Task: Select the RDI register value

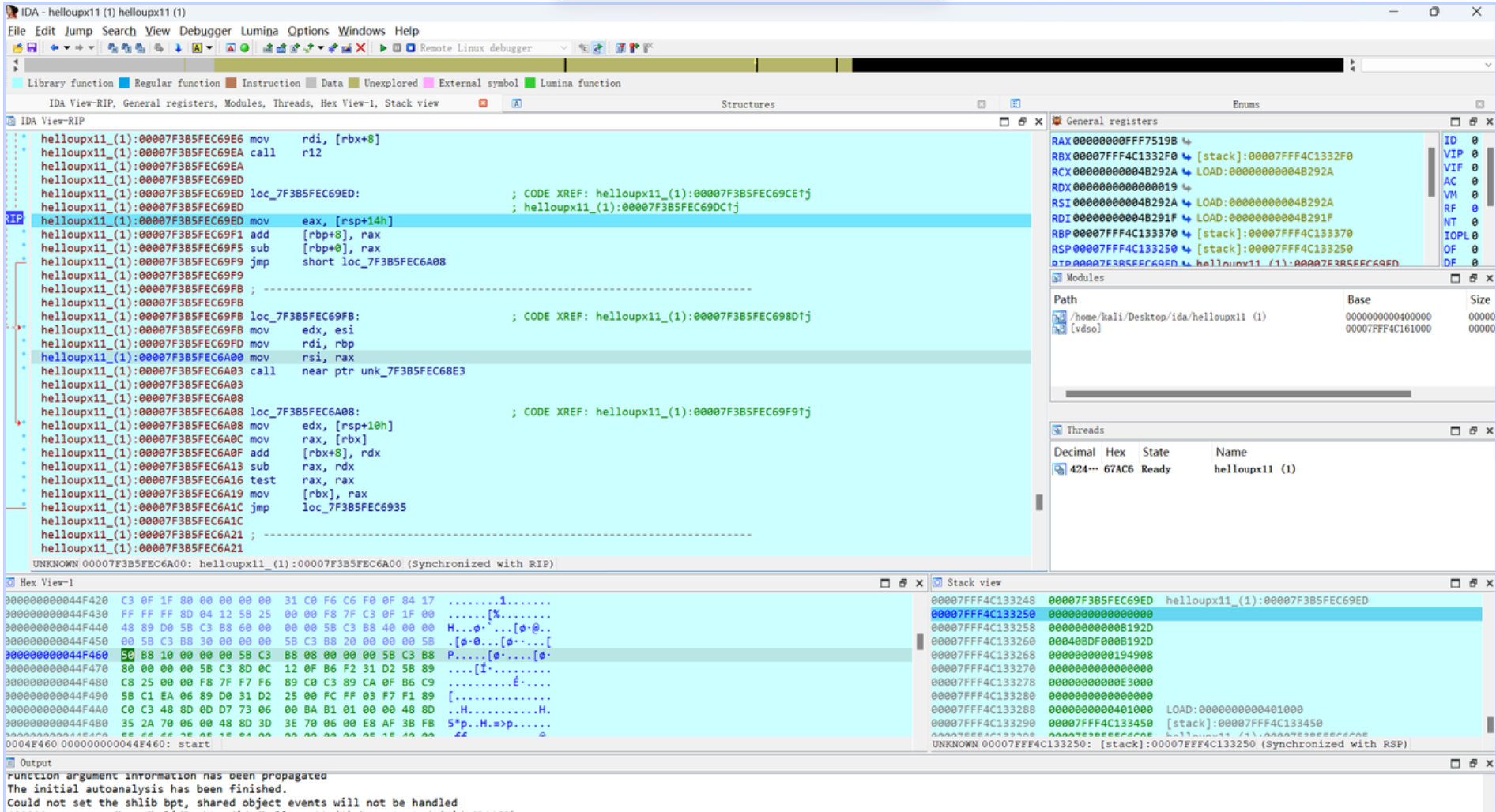Action: (1125, 218)
